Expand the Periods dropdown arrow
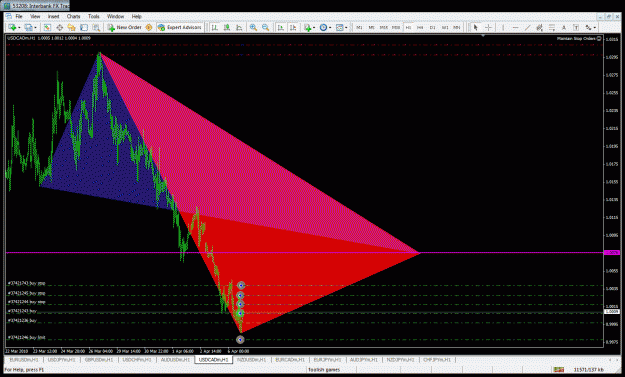 [x=330, y=27]
